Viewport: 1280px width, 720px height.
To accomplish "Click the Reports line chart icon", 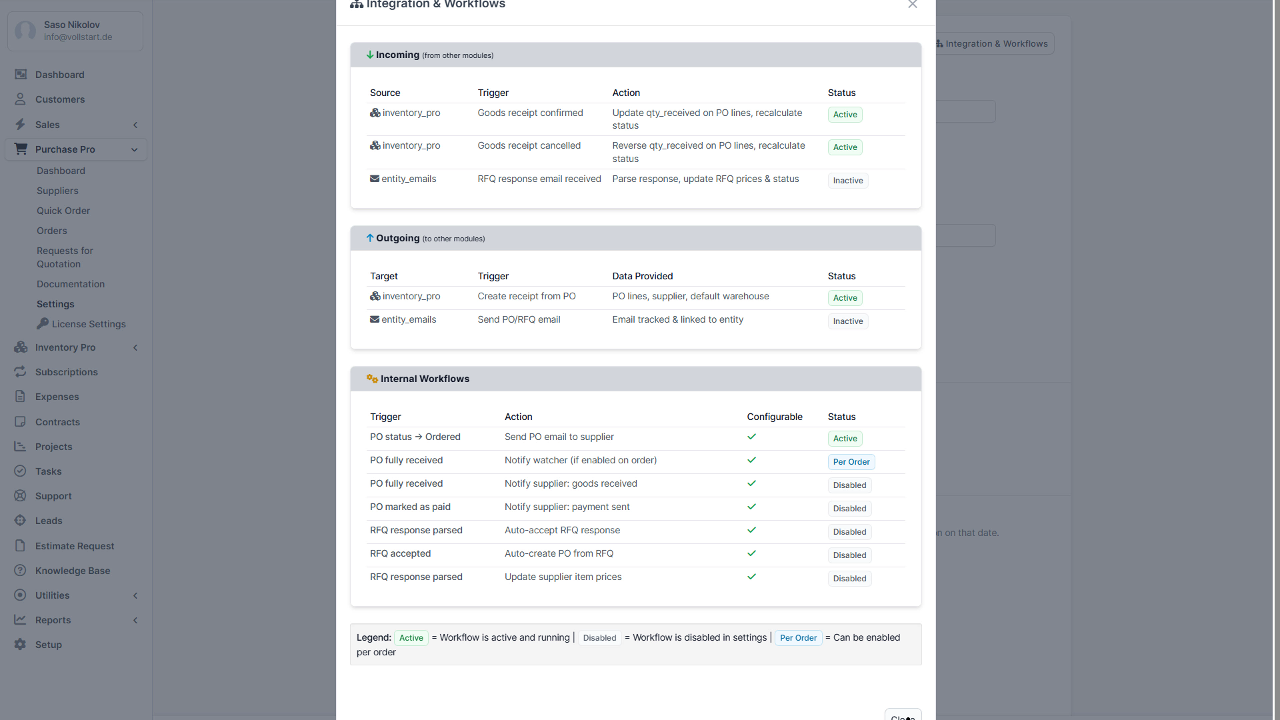I will coord(21,620).
